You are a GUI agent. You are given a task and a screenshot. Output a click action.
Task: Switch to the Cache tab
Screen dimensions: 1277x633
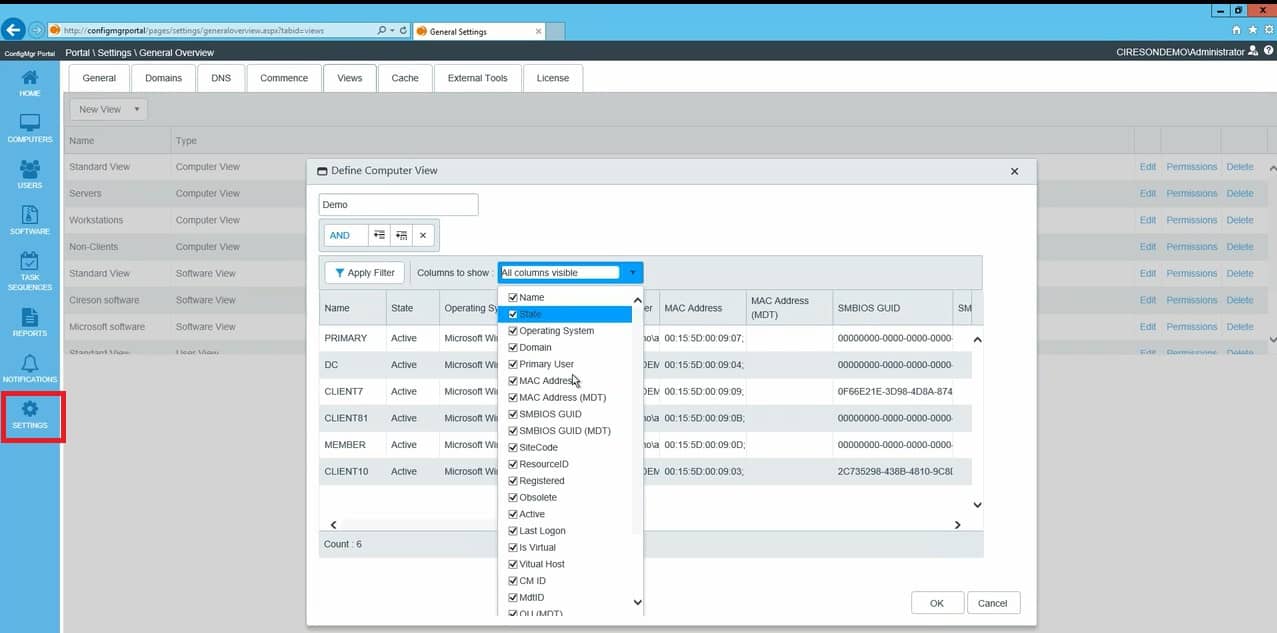coord(405,78)
